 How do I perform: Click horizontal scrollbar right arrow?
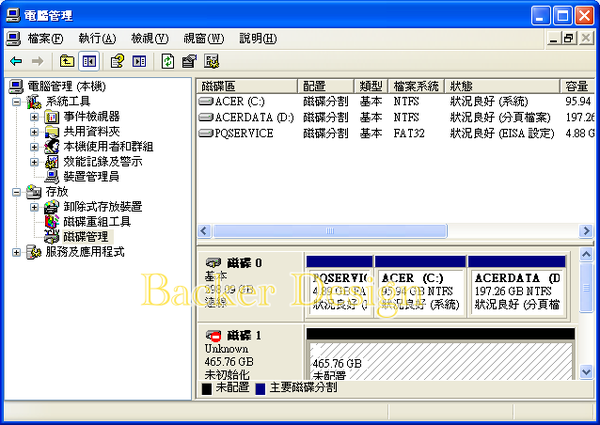[x=586, y=231]
